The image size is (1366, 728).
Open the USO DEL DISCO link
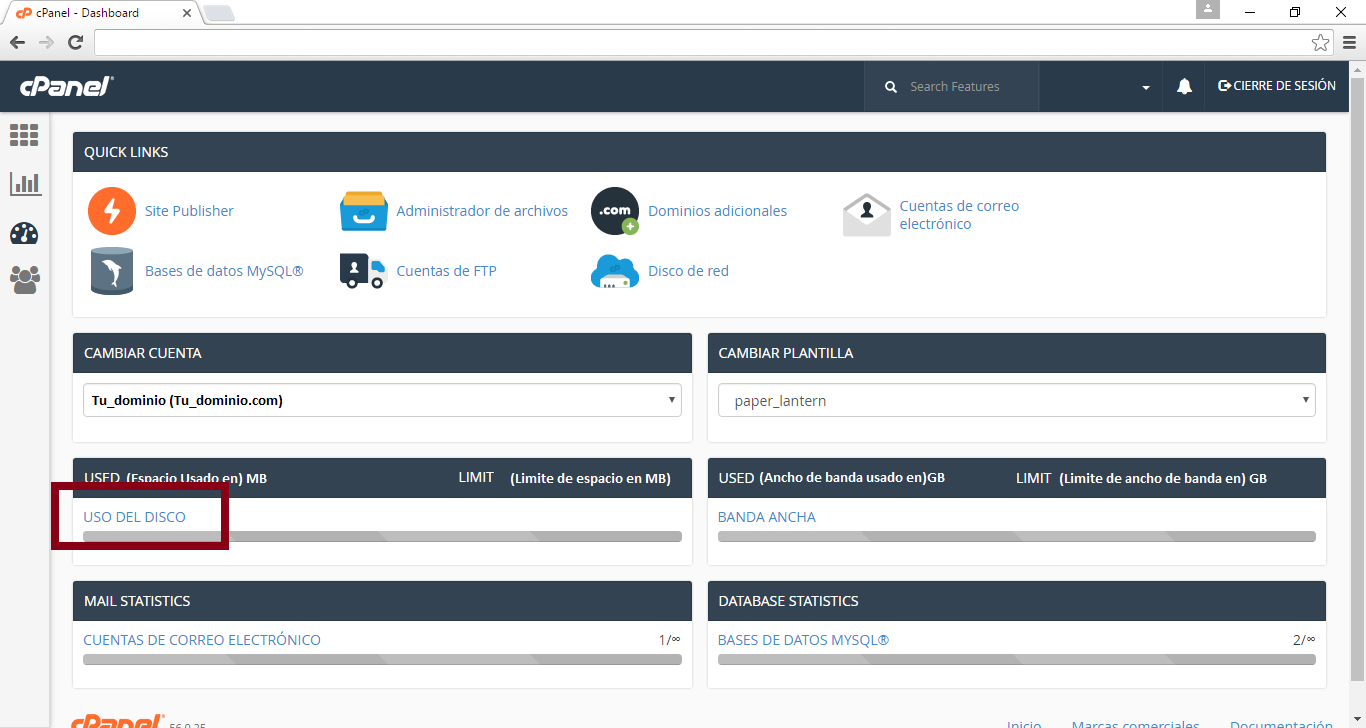point(134,517)
